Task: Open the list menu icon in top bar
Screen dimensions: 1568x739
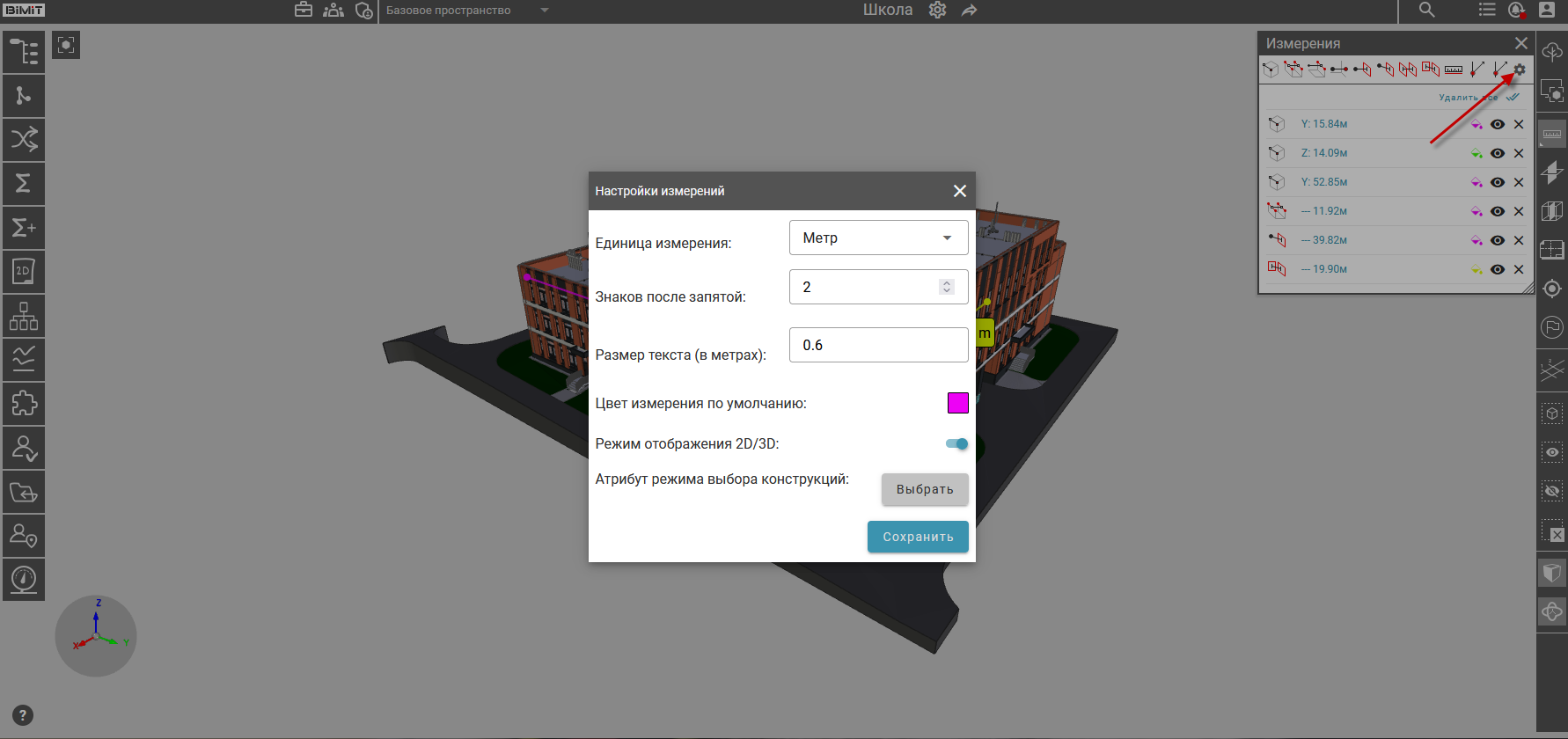Action: [x=1487, y=11]
